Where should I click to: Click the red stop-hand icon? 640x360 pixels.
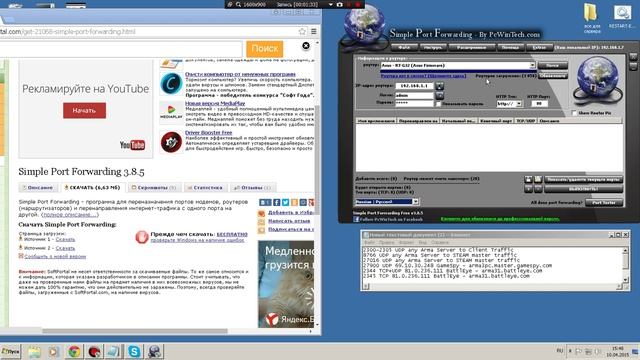click(x=141, y=237)
